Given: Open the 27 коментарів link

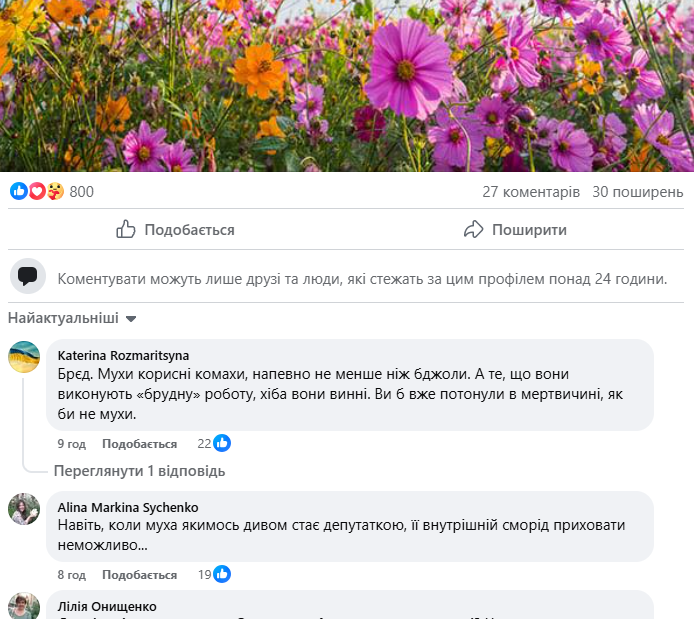Looking at the screenshot, I should click(x=530, y=192).
